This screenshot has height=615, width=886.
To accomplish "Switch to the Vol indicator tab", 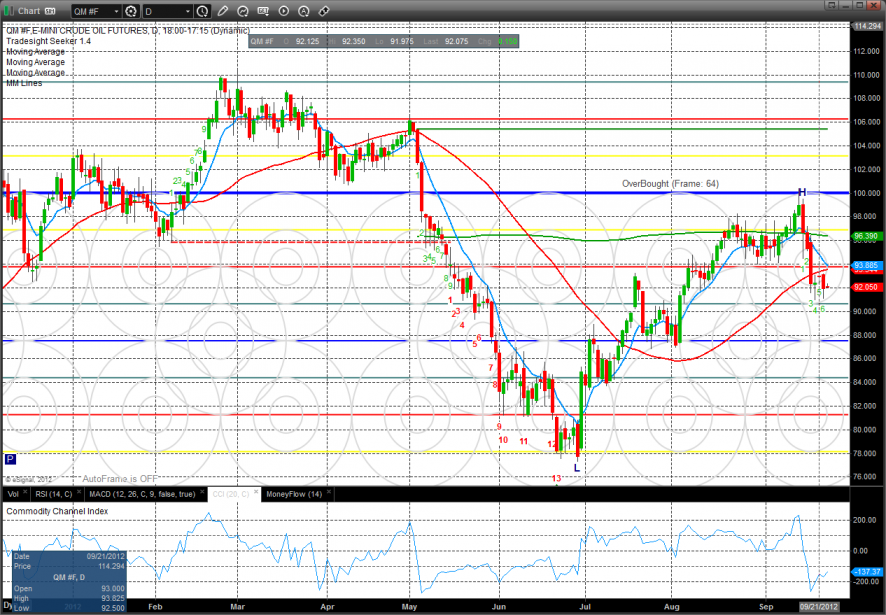I will (12, 494).
